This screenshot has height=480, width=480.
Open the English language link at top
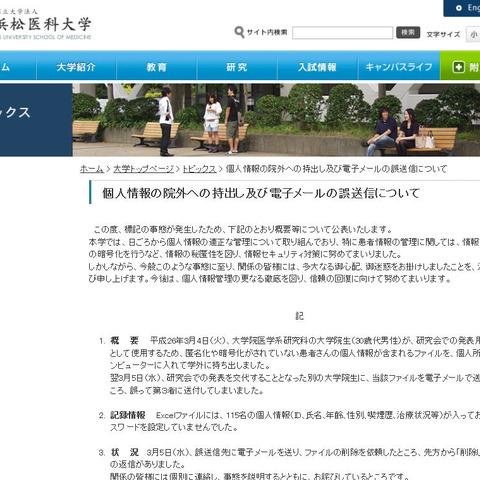[x=462, y=8]
